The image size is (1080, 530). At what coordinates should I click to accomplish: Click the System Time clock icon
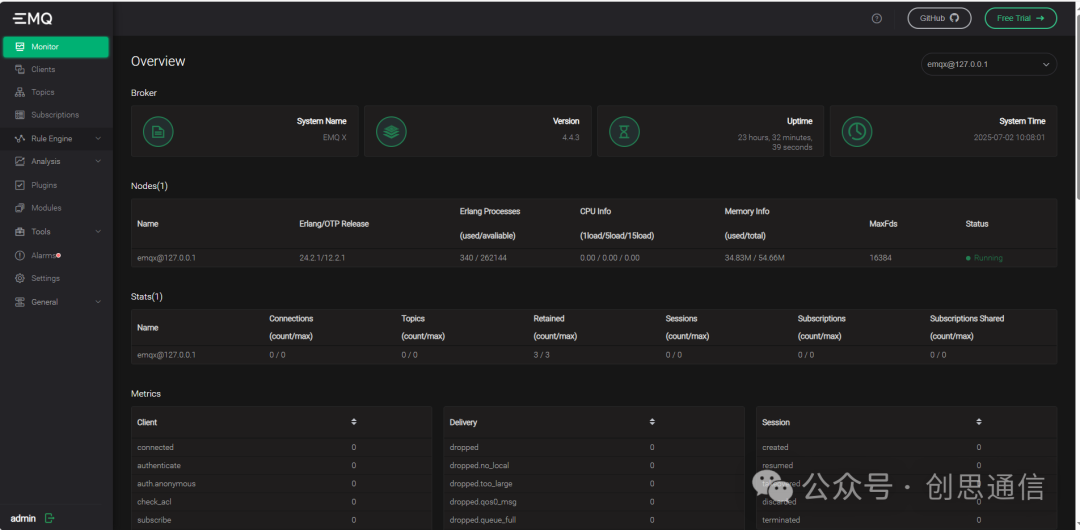(857, 131)
